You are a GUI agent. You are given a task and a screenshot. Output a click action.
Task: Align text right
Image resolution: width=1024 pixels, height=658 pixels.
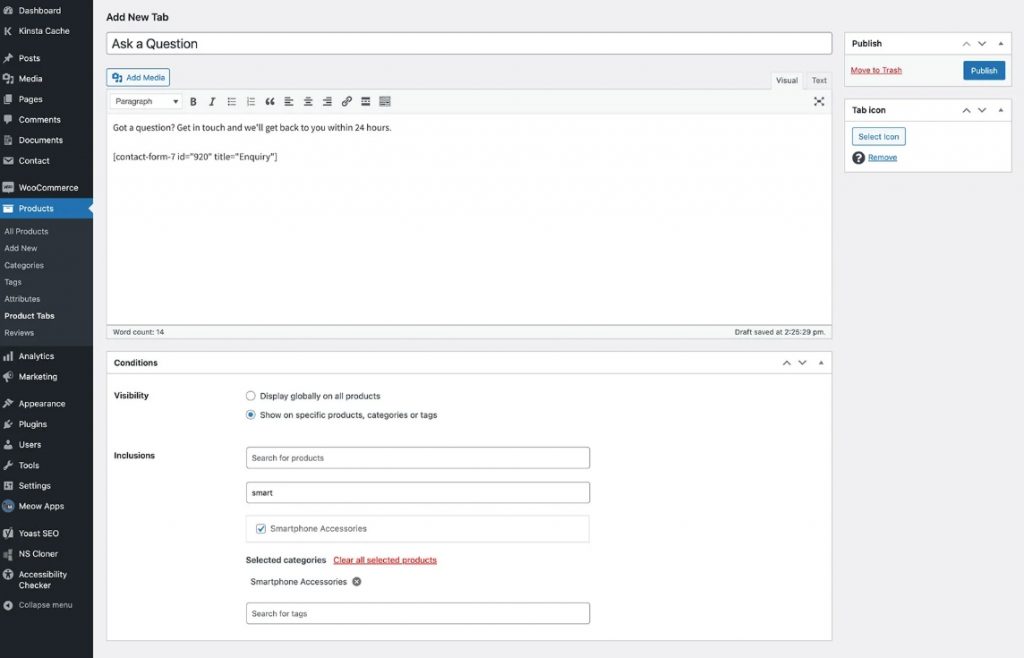[x=327, y=102]
